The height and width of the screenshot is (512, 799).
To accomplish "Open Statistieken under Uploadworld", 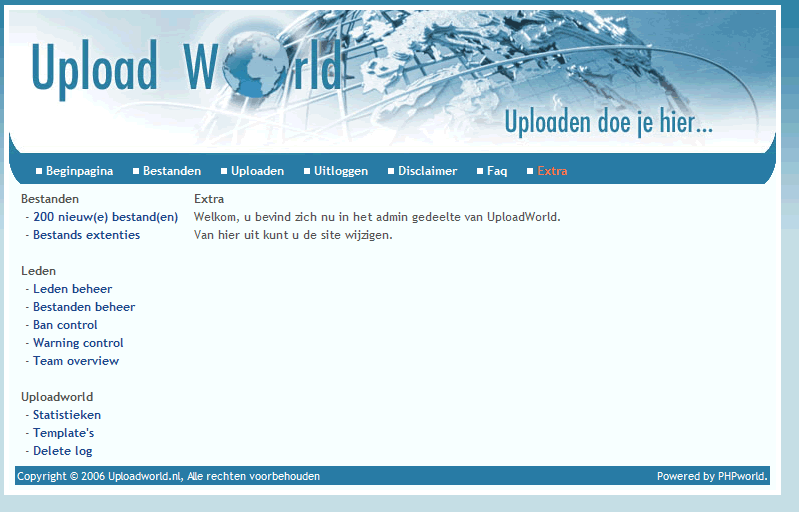I will (x=67, y=415).
